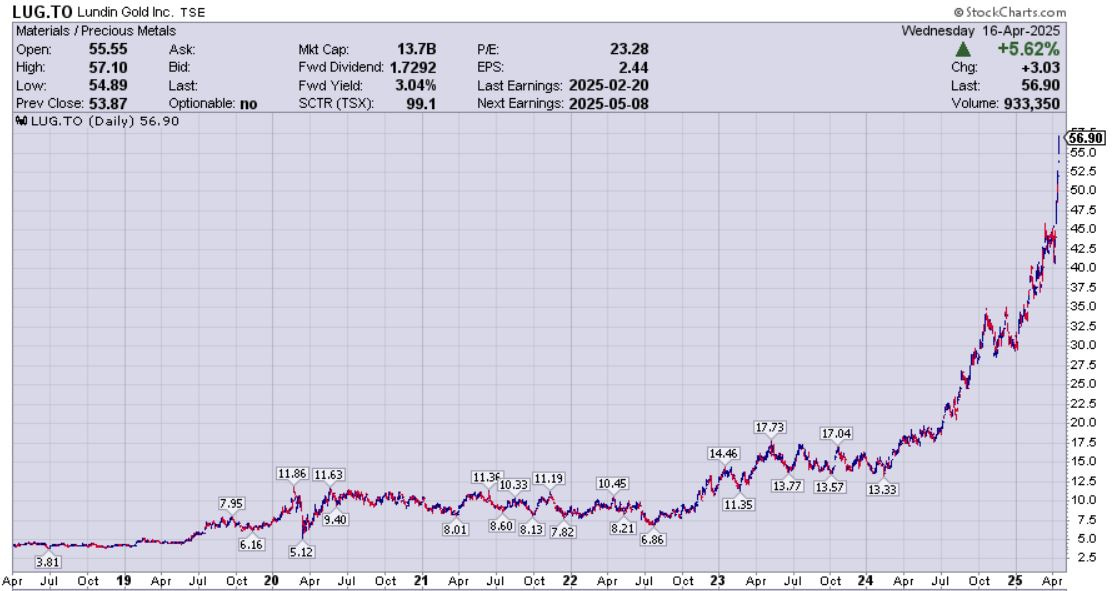Image resolution: width=1116 pixels, height=591 pixels.
Task: Click the SCTR (TSX) value '99.1'
Action: [422, 103]
